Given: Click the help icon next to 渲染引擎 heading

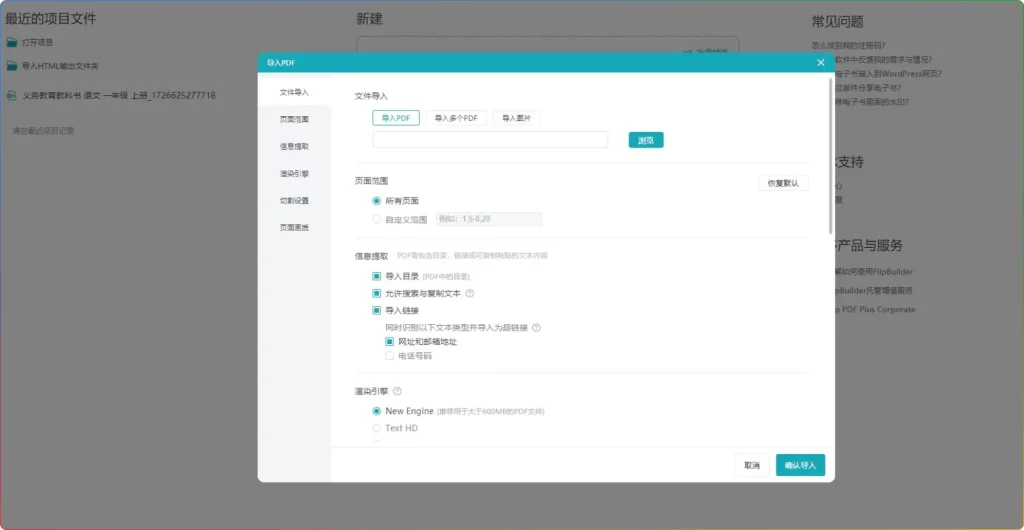Looking at the screenshot, I should pyautogui.click(x=397, y=391).
